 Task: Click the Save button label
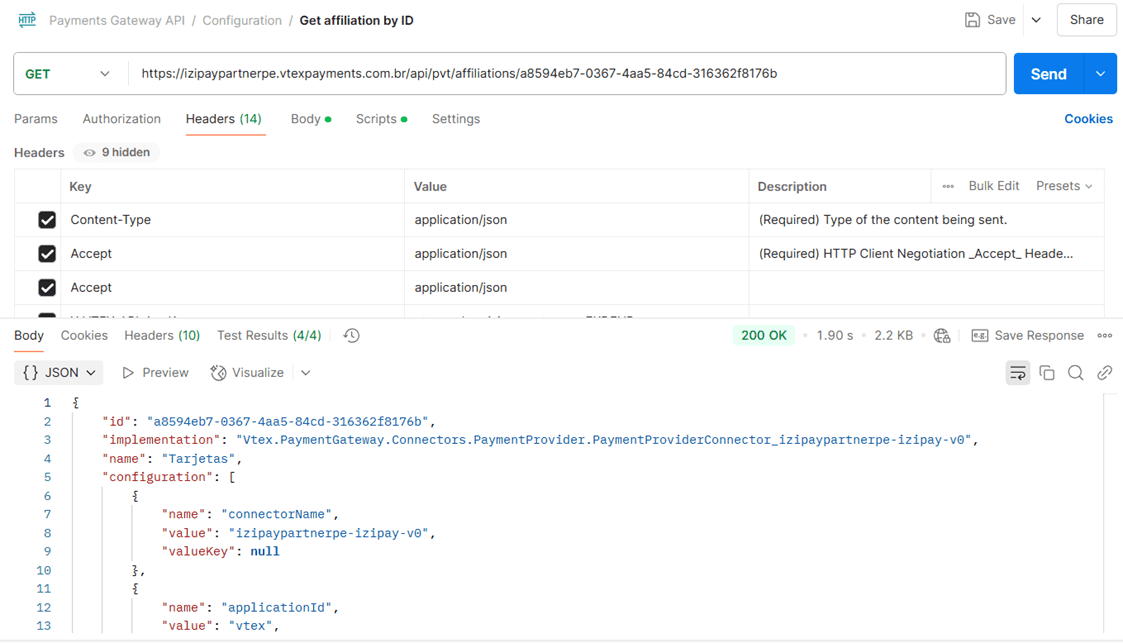pyautogui.click(x=1001, y=20)
